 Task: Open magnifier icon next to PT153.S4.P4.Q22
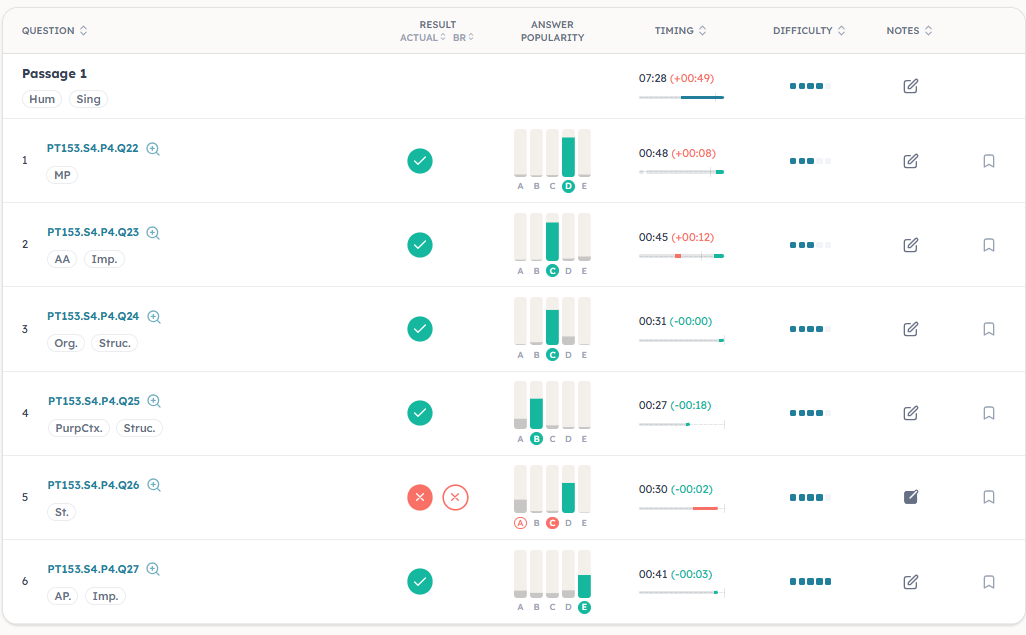[x=153, y=149]
